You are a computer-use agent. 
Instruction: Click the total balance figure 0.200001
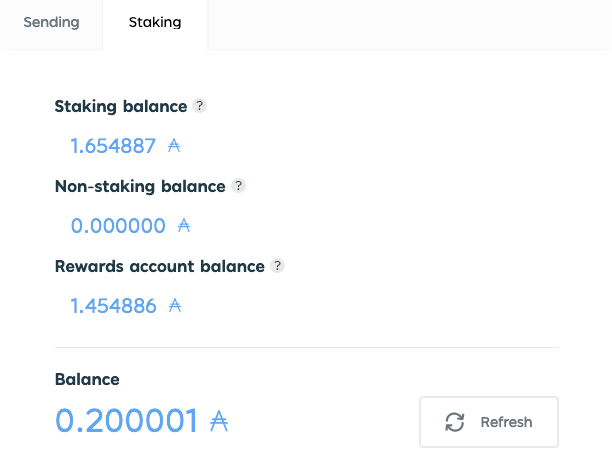126,420
